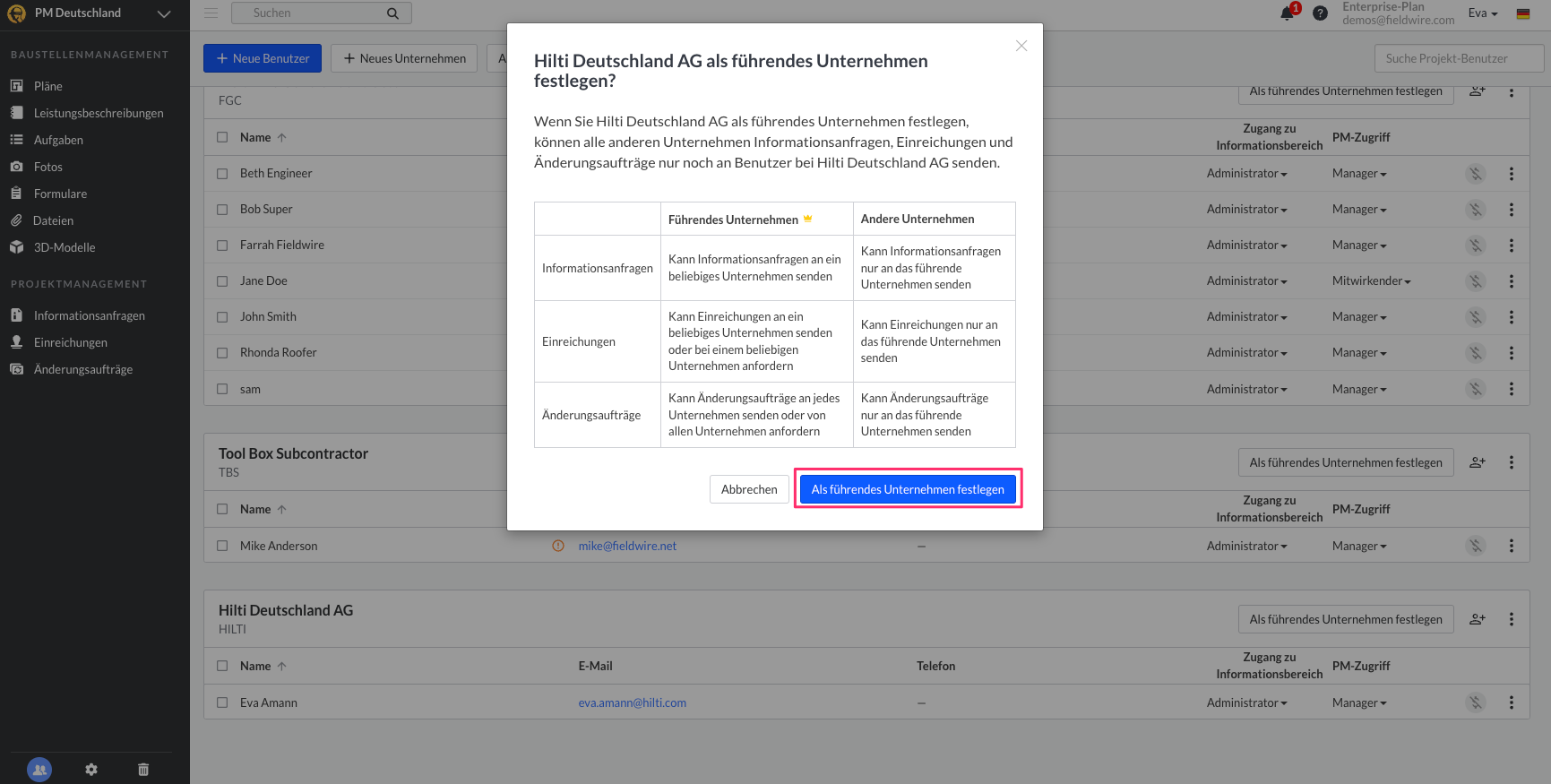The height and width of the screenshot is (784, 1551).
Task: Open eva.amann@hilti.com email link
Action: (x=633, y=702)
